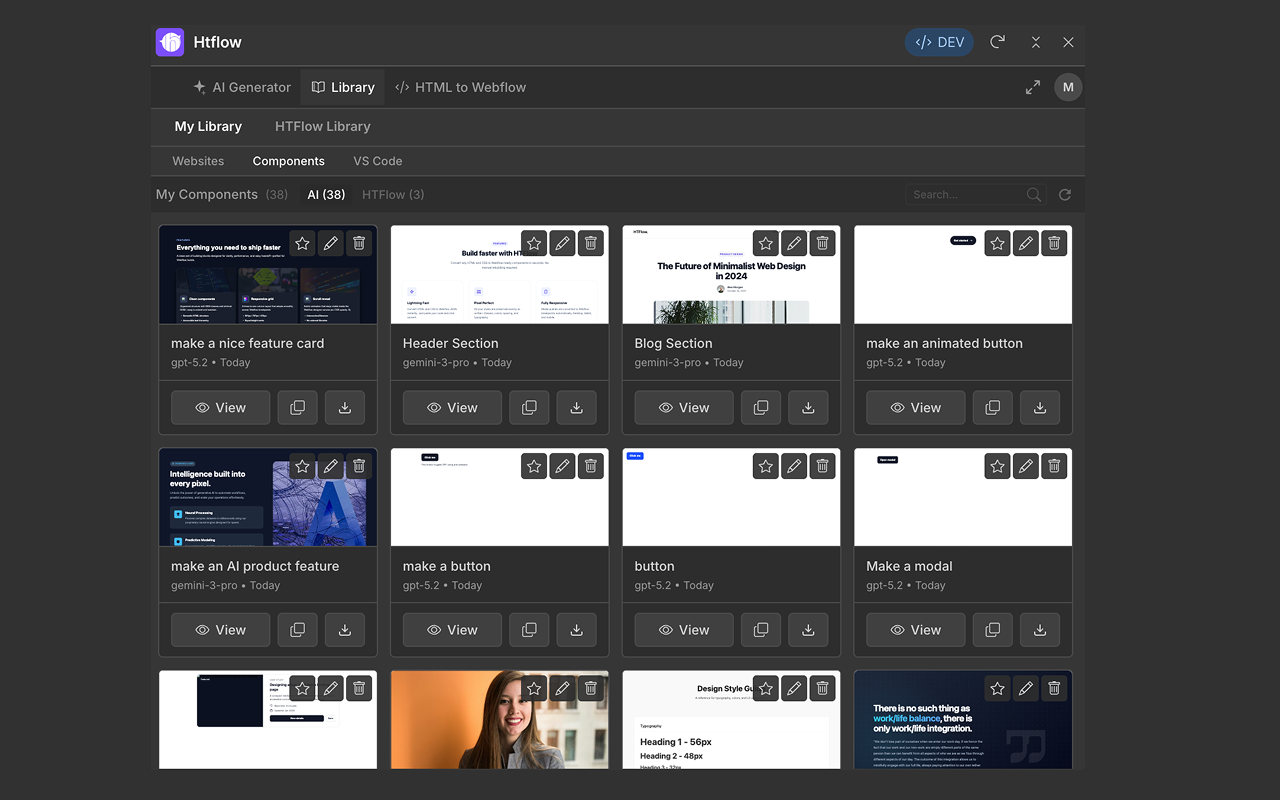1280x800 pixels.
Task: View the Blog Section component
Action: [x=685, y=408]
